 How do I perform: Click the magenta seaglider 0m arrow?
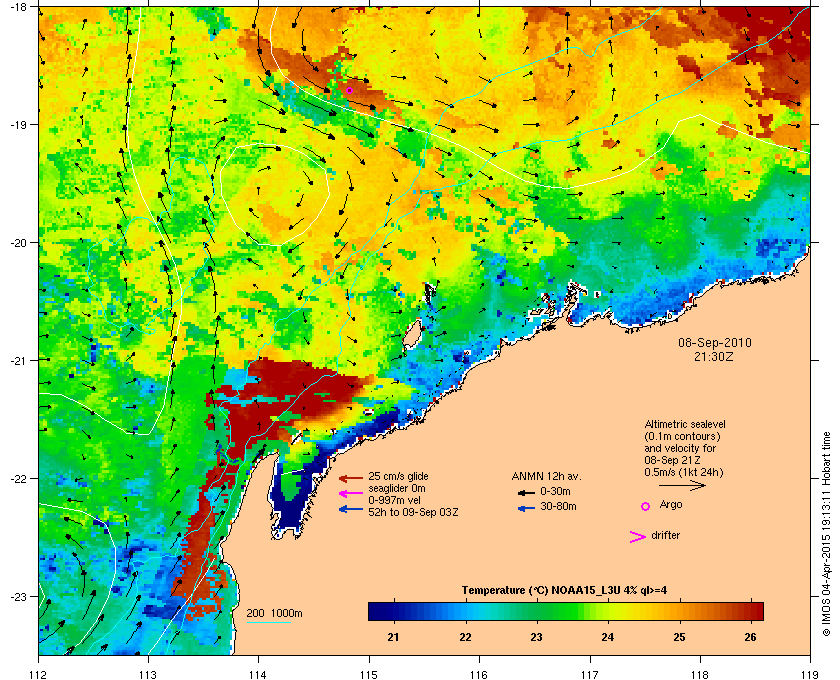coord(351,494)
